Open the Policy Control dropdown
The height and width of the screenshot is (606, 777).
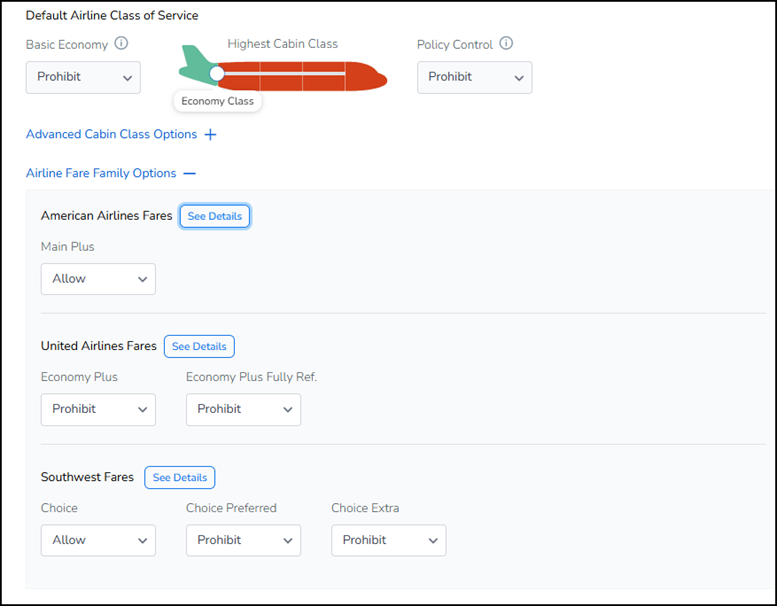tap(474, 77)
